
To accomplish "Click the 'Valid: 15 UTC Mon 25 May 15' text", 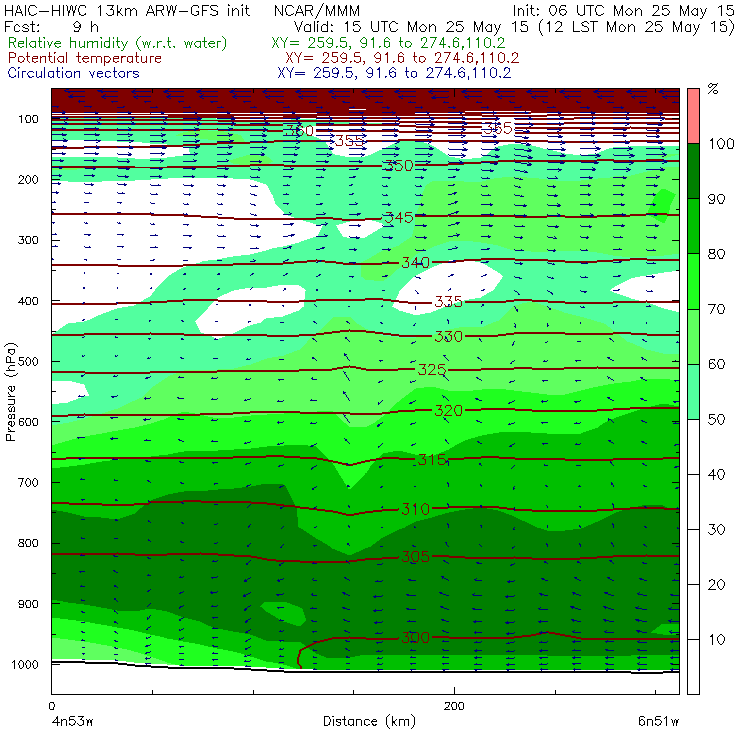I will pos(411,27).
